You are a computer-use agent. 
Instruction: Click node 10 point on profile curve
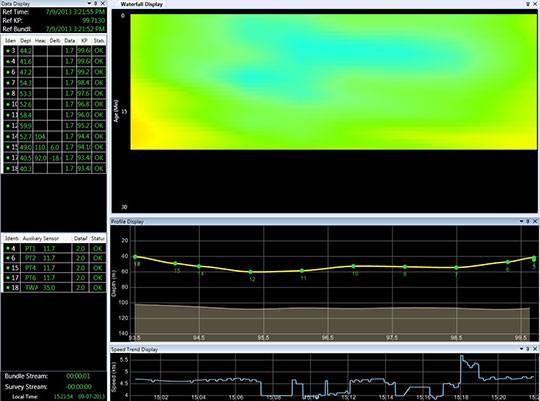pyautogui.click(x=354, y=266)
